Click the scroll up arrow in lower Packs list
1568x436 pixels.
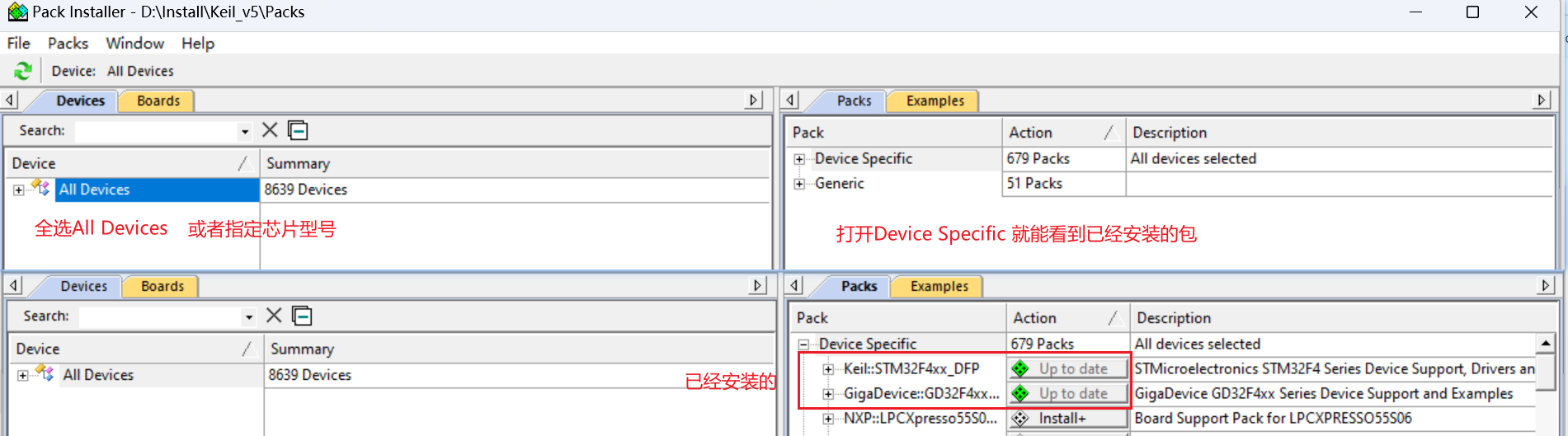coord(1546,343)
